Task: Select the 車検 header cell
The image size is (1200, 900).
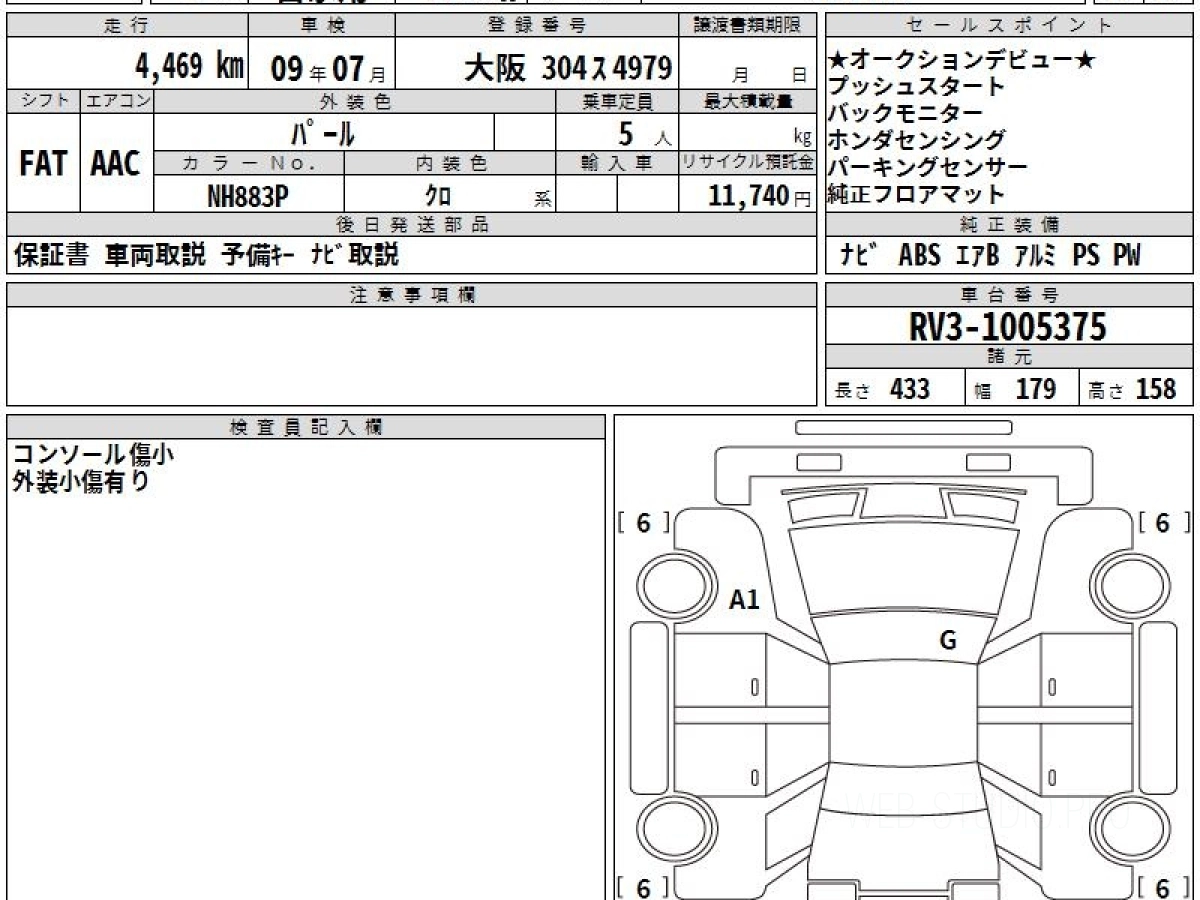Action: (x=321, y=26)
